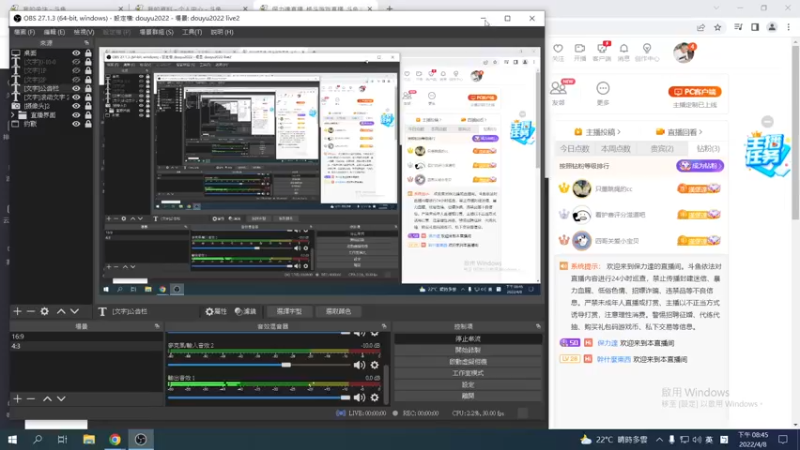Open File Explorer from the Windows taskbar

[89, 439]
